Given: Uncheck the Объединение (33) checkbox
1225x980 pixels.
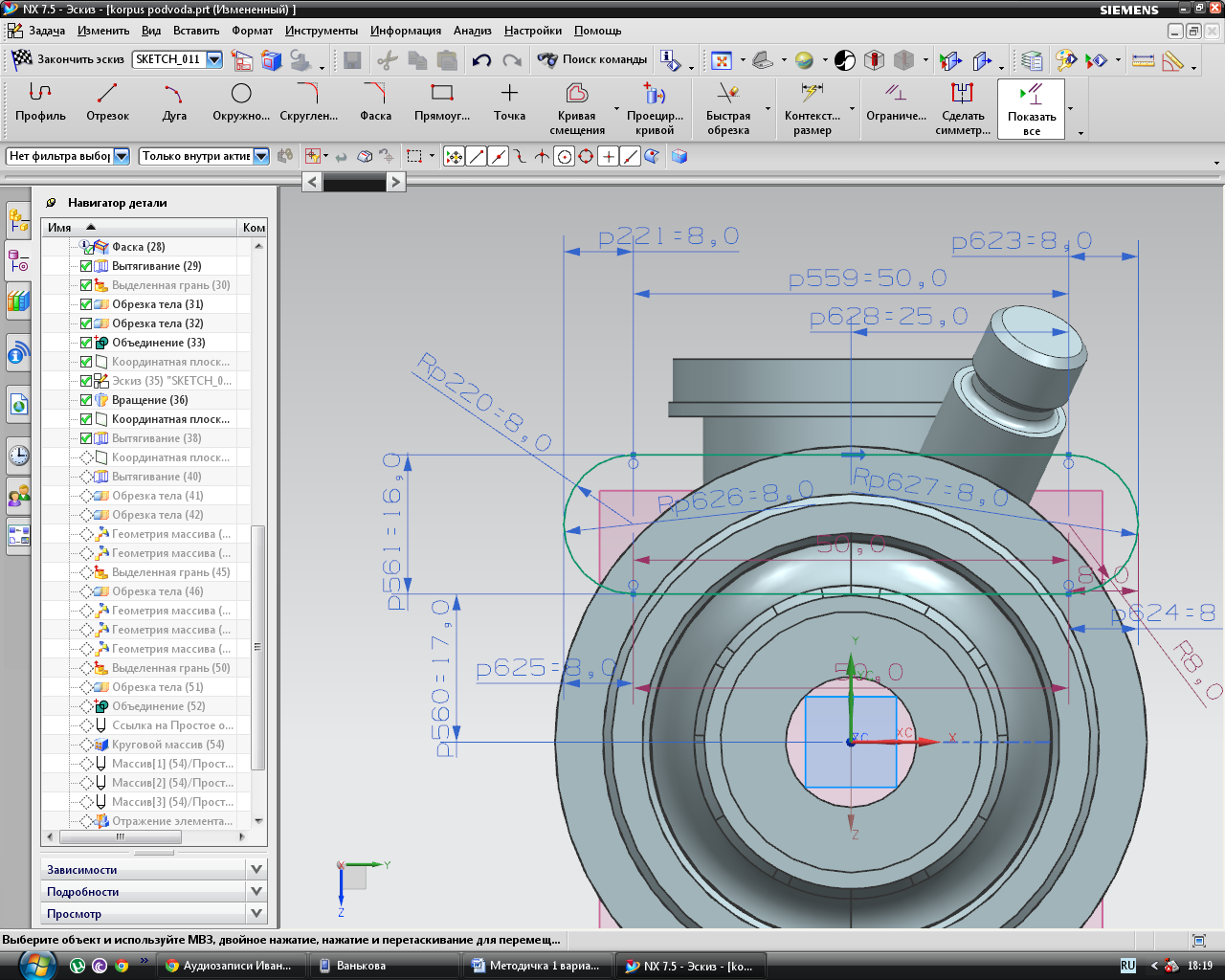Looking at the screenshot, I should 86,343.
